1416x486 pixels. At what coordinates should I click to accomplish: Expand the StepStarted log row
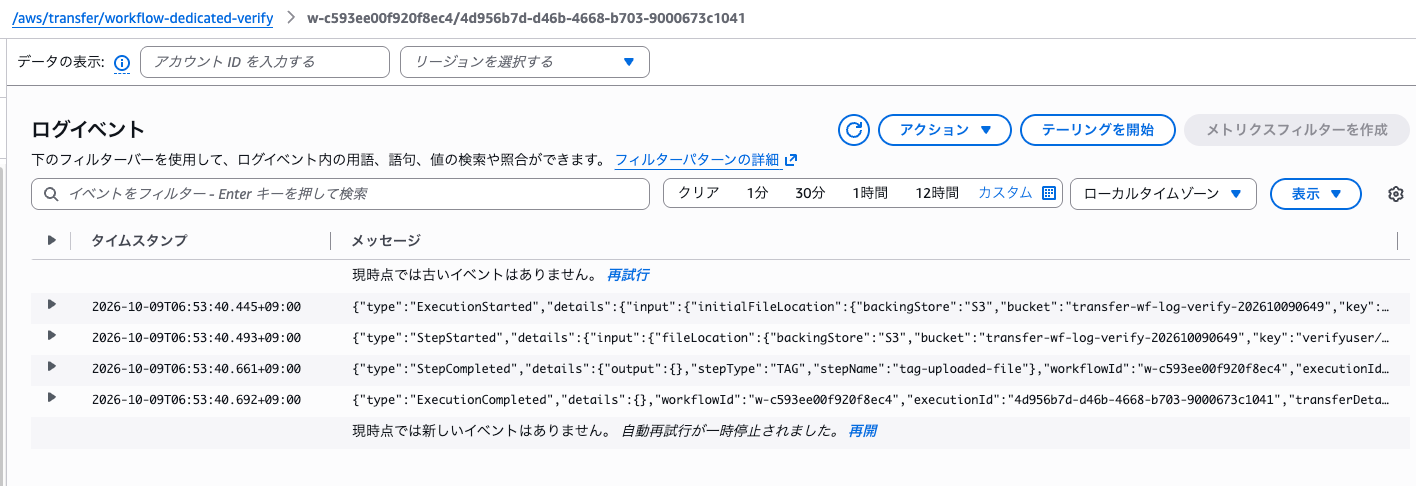point(52,336)
